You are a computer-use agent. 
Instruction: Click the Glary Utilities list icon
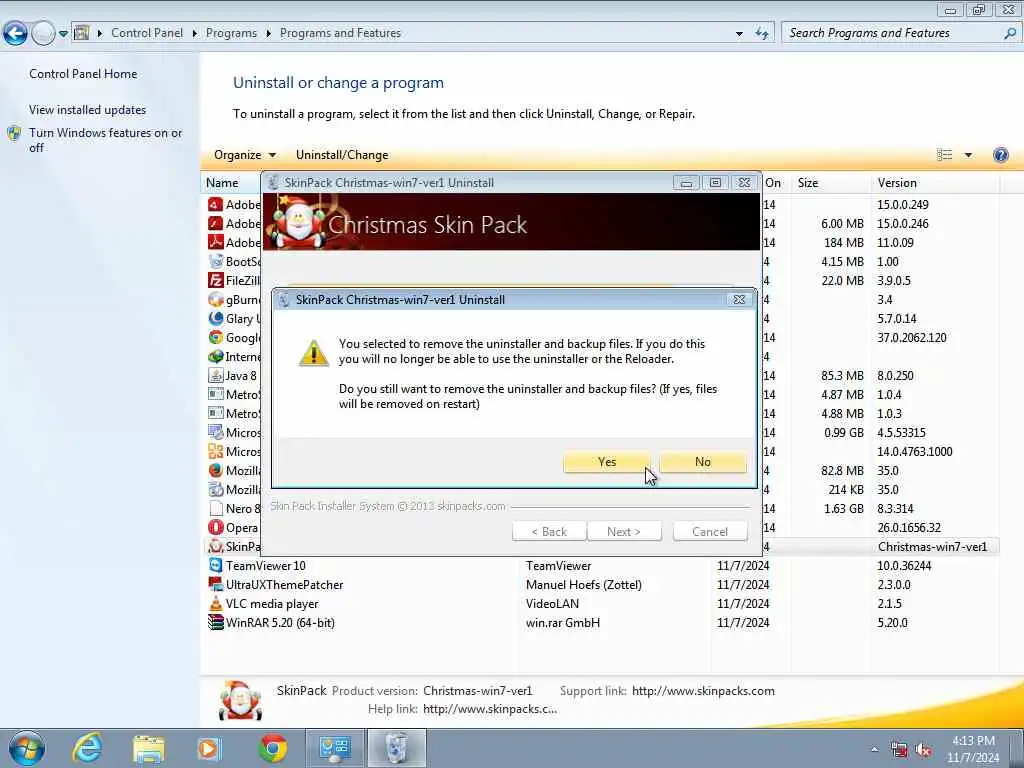click(216, 318)
